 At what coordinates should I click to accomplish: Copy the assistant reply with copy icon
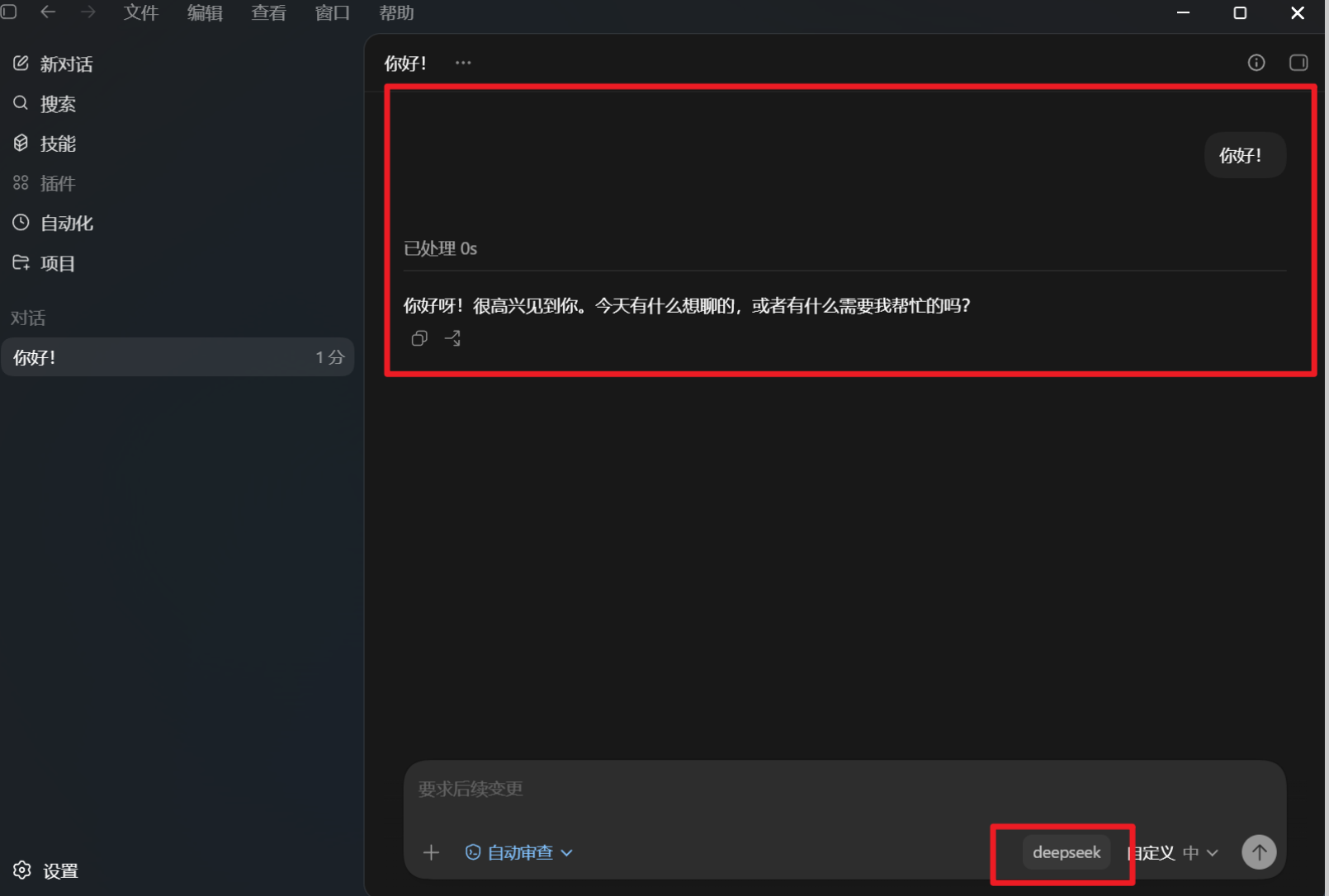coord(419,338)
